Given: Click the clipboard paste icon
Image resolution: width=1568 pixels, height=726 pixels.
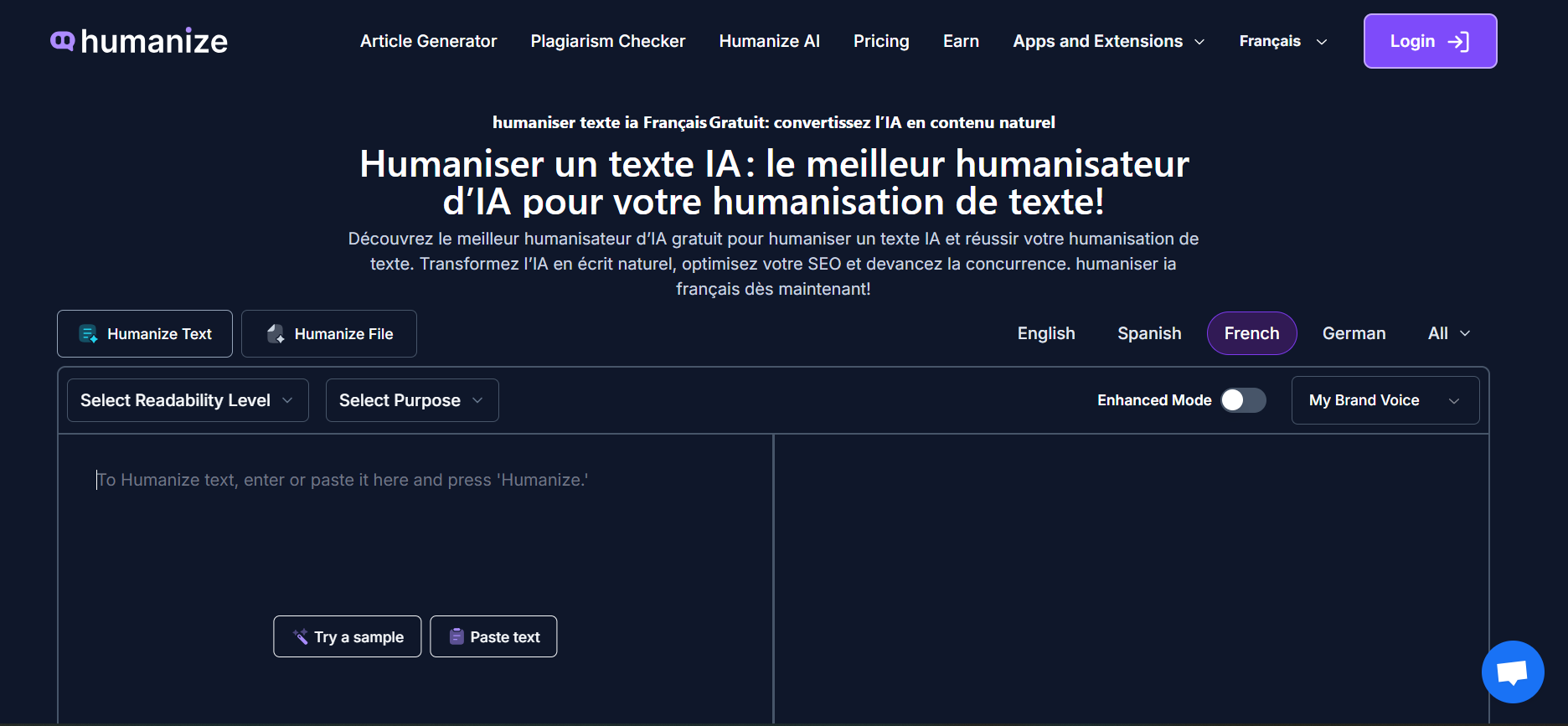Looking at the screenshot, I should [x=456, y=637].
